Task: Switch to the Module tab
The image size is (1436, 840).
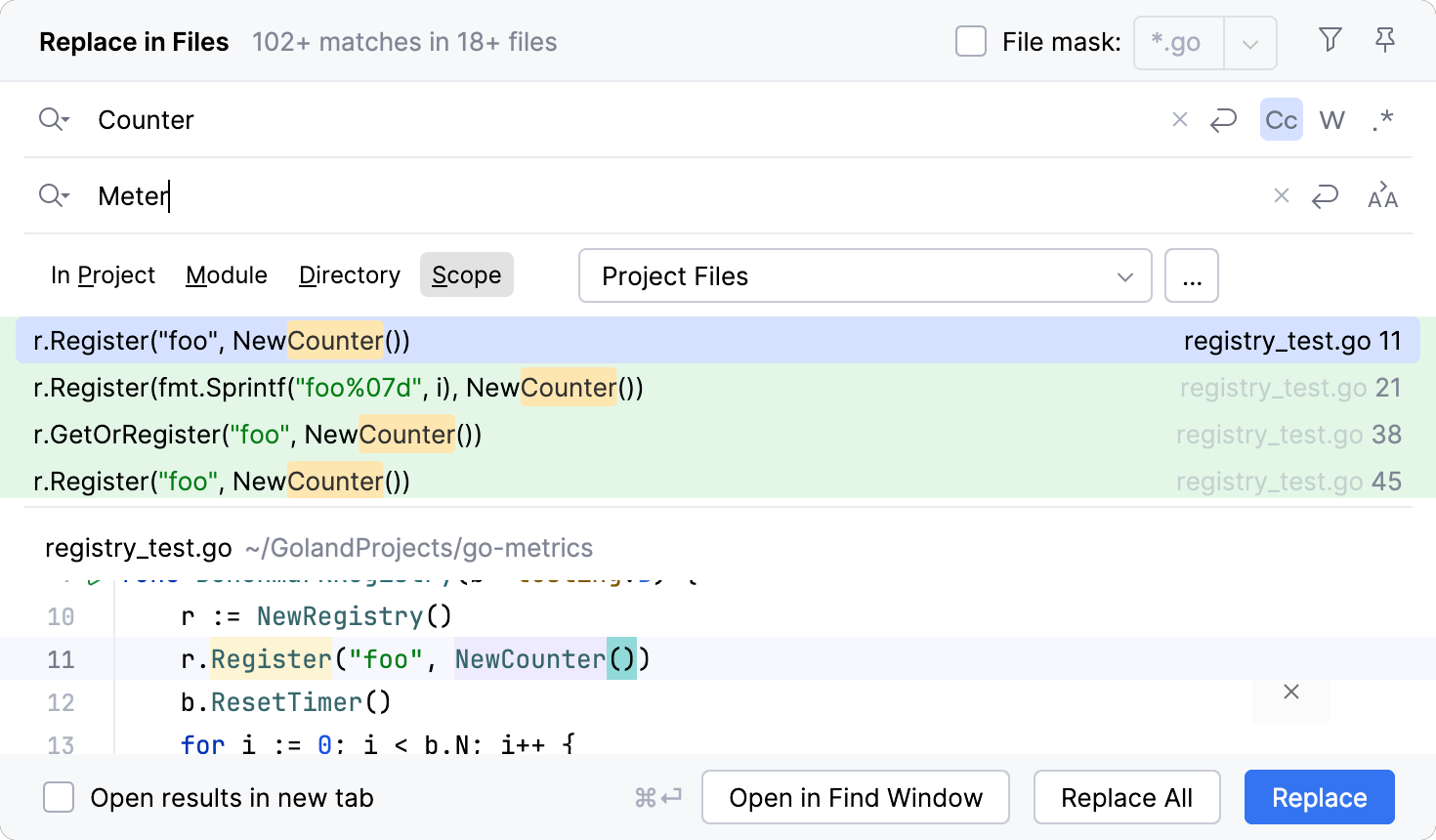Action: coord(227,275)
